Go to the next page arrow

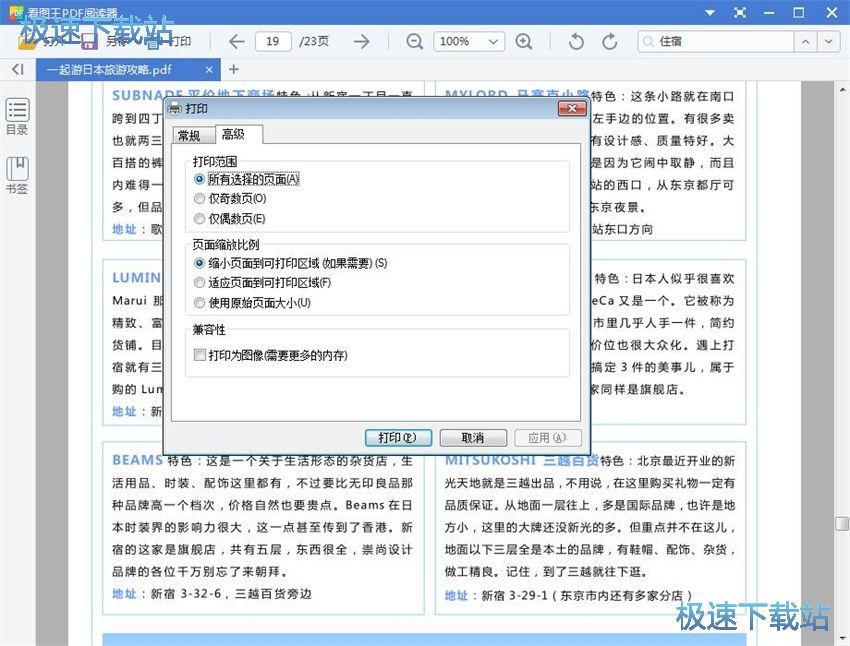[361, 41]
